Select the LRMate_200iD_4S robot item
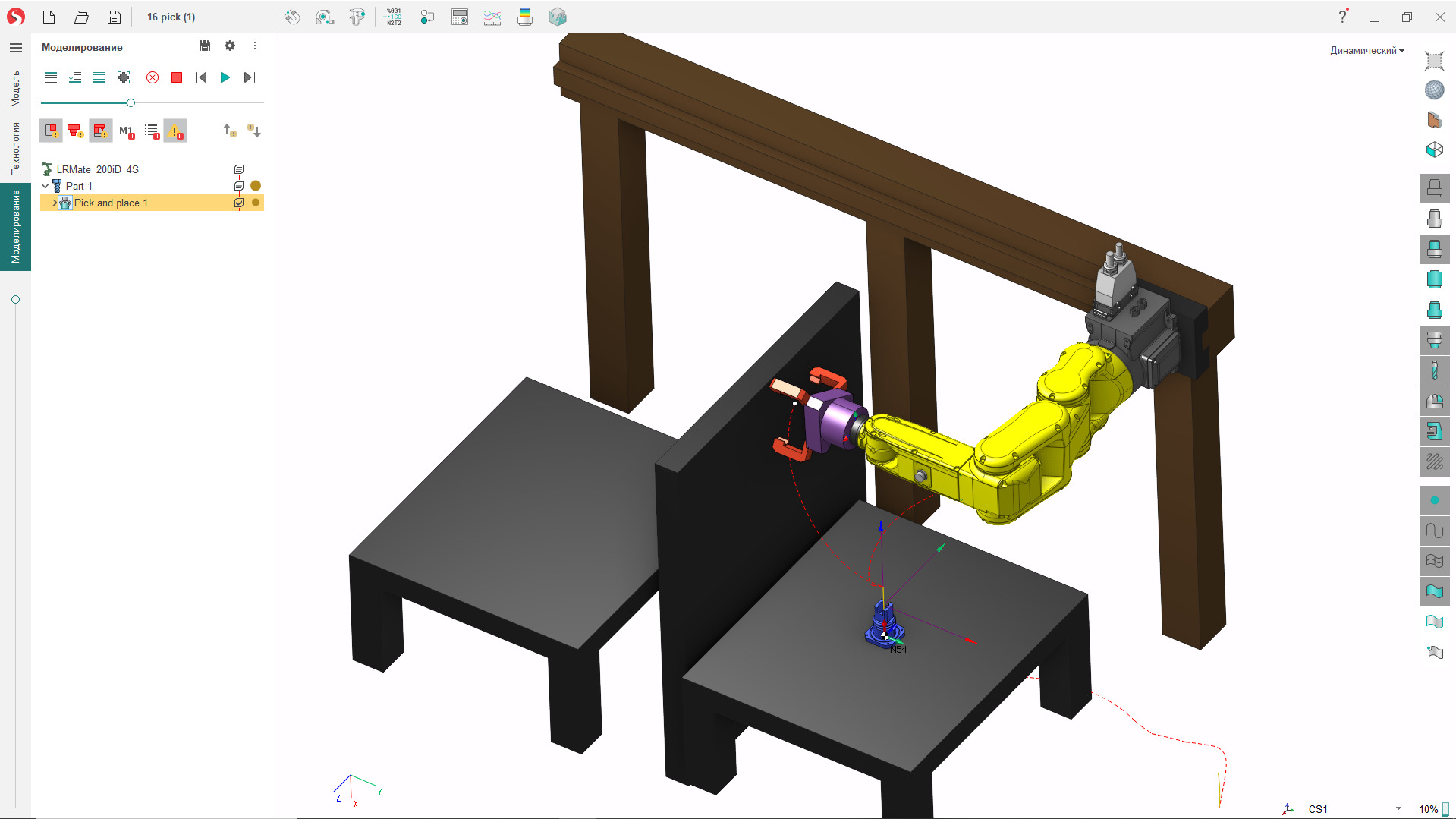 97,169
